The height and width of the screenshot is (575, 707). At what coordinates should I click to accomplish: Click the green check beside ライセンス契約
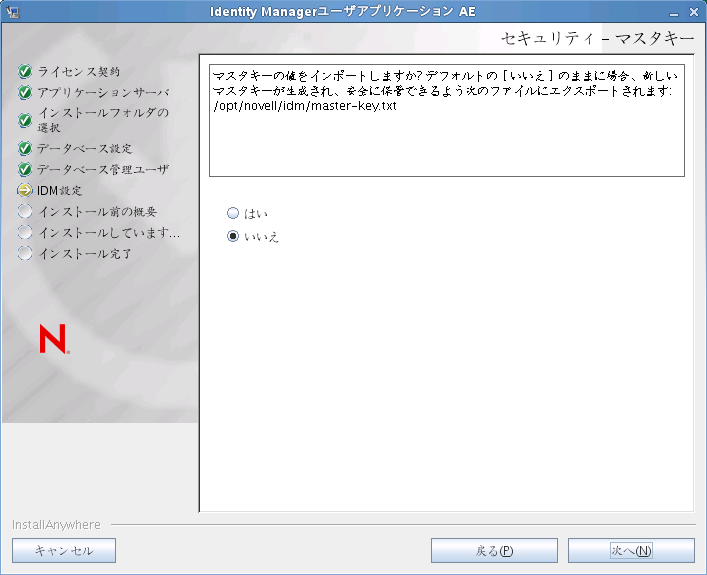point(25,71)
